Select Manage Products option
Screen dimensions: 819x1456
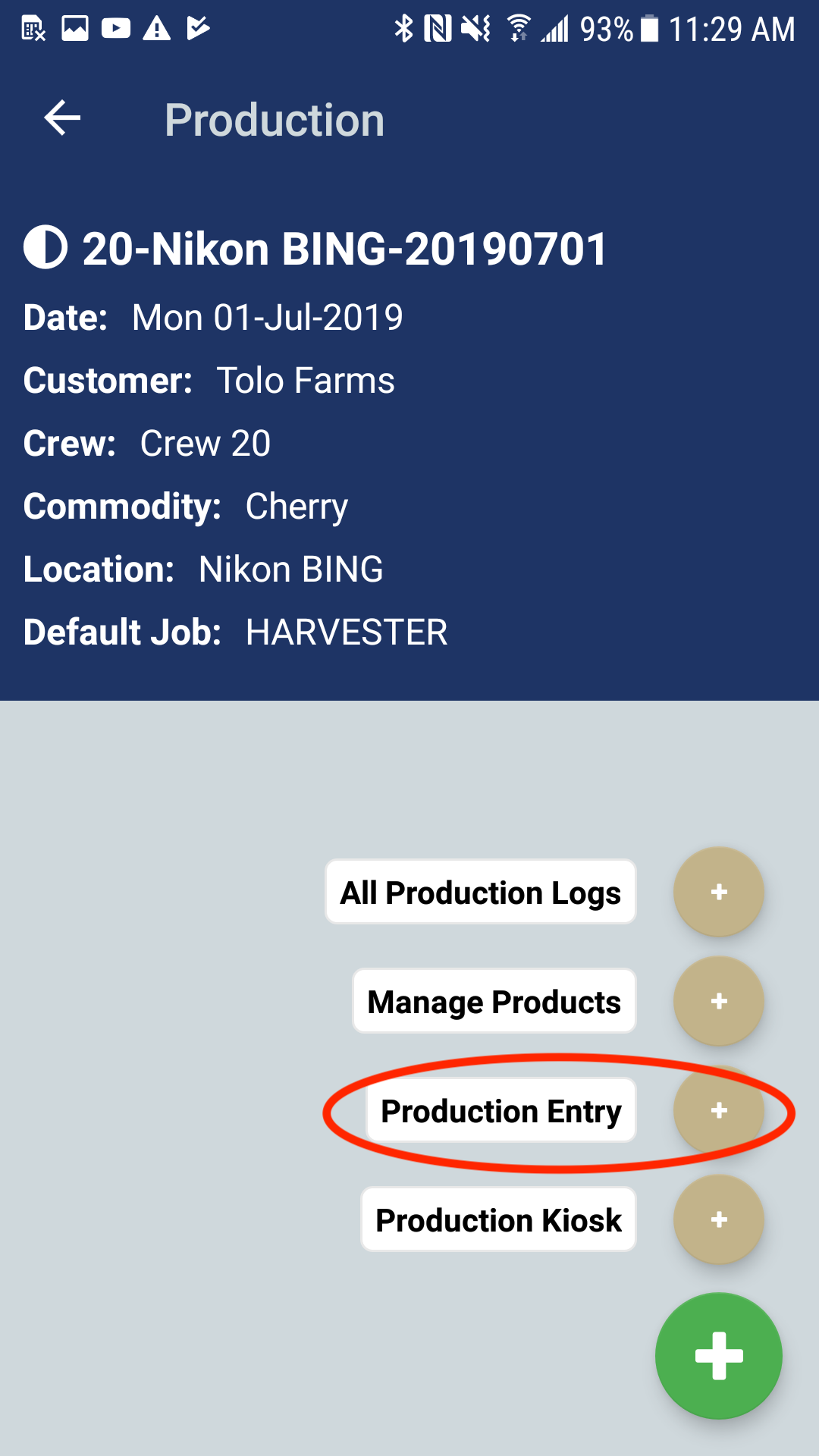(494, 1002)
